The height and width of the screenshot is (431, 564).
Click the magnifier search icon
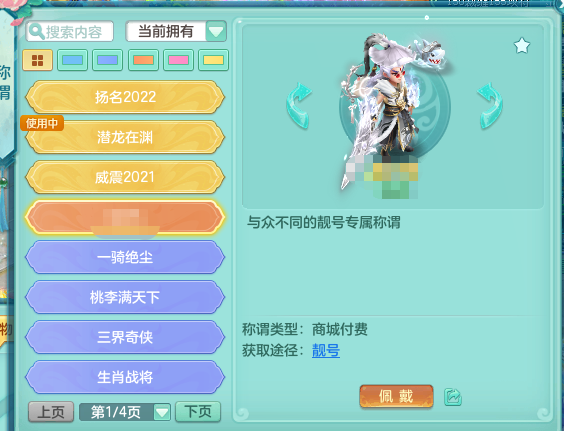point(36,32)
